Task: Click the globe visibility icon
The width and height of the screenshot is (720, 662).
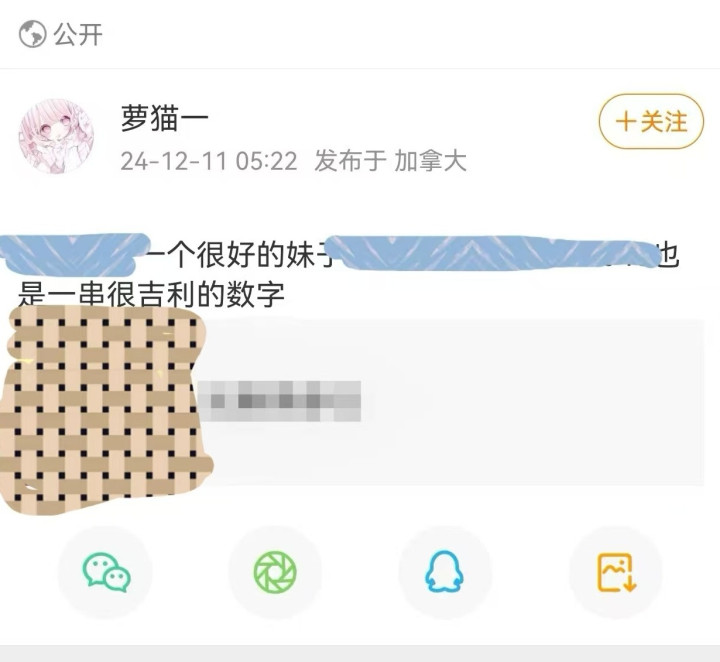Action: pos(33,34)
